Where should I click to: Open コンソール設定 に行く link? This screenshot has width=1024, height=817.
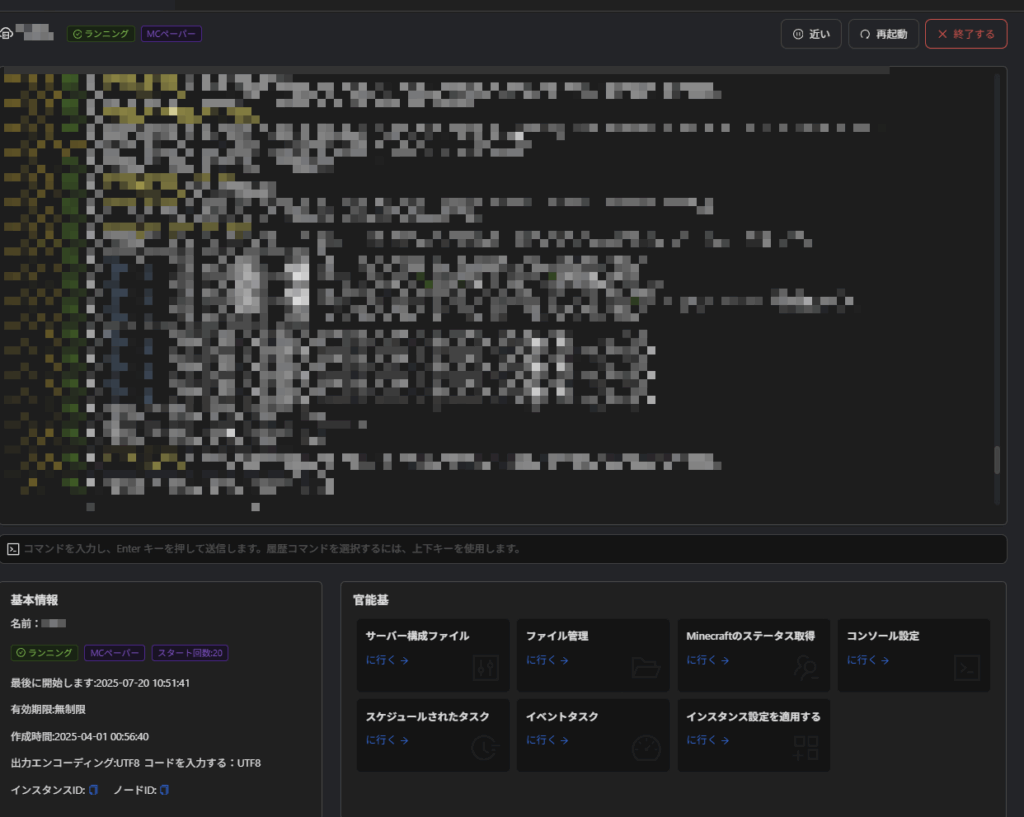[868, 660]
